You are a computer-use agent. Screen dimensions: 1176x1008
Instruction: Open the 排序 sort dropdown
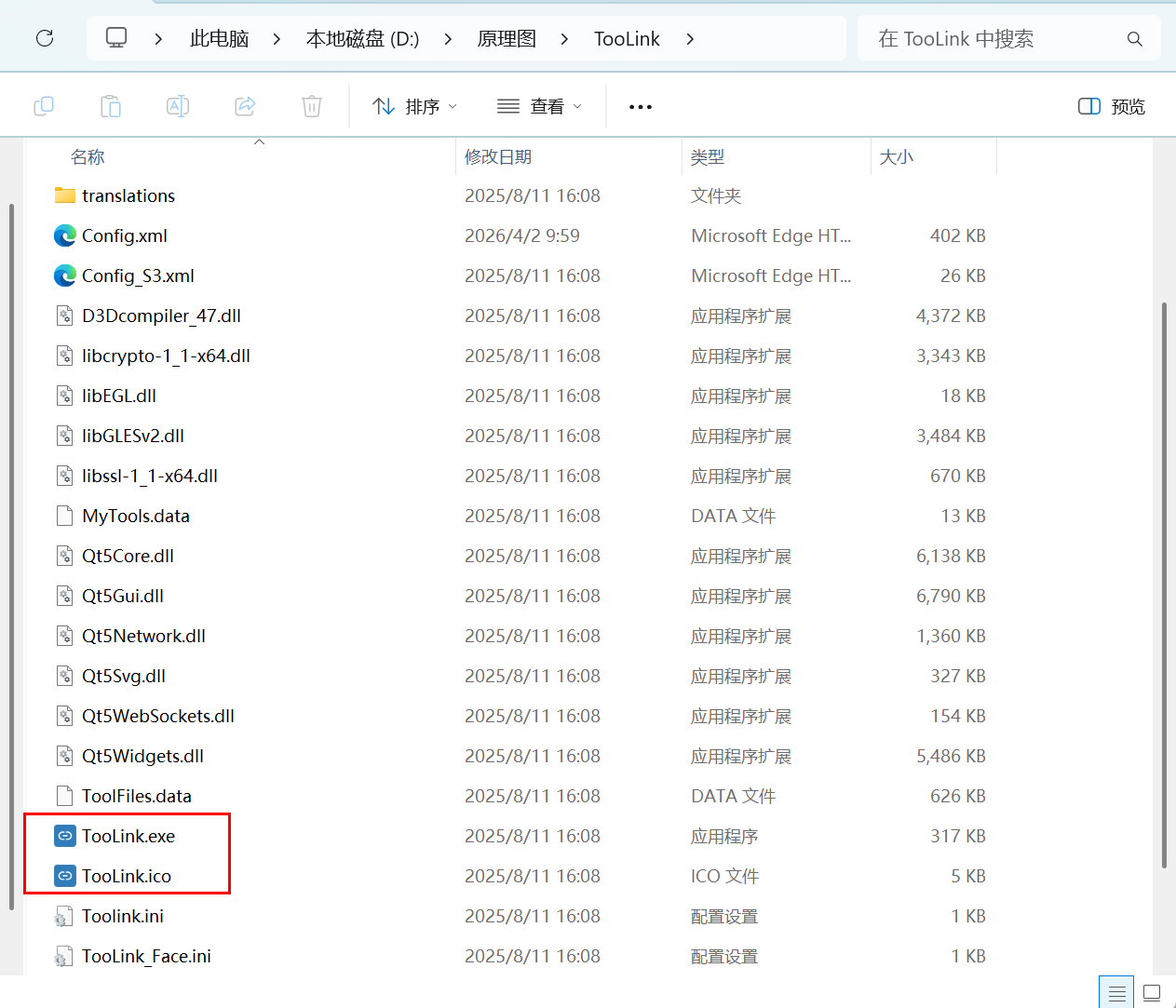pos(414,106)
